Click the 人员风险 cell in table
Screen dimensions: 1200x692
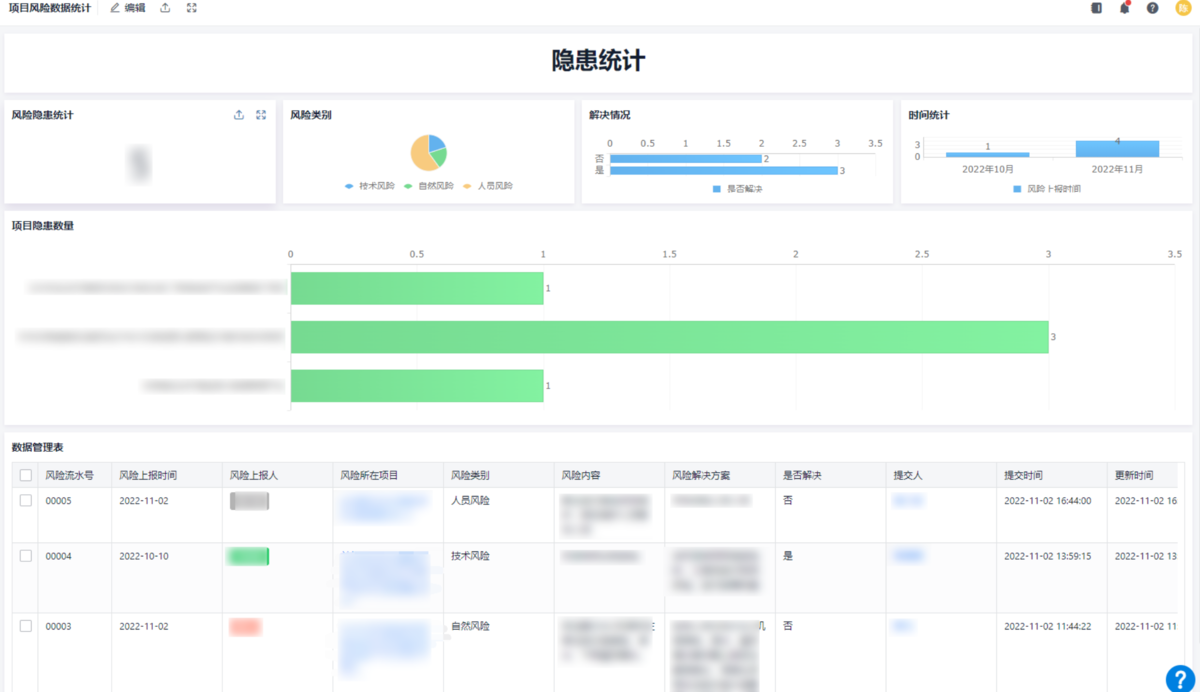(x=470, y=500)
